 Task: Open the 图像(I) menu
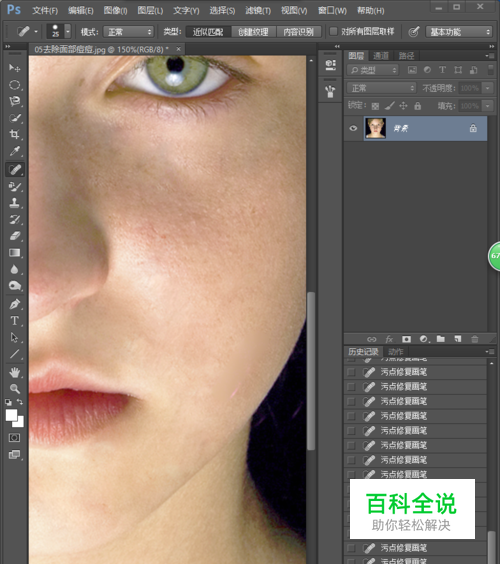tap(115, 11)
